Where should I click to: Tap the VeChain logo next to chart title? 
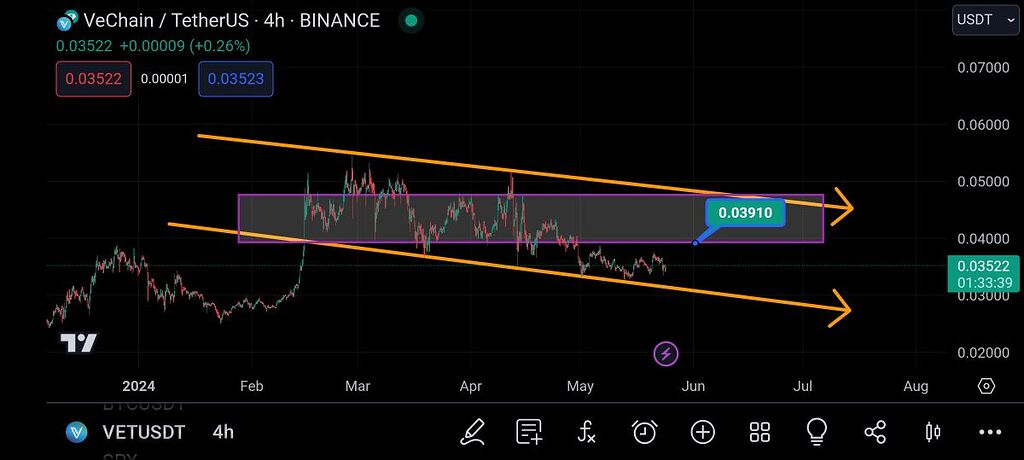pyautogui.click(x=67, y=20)
